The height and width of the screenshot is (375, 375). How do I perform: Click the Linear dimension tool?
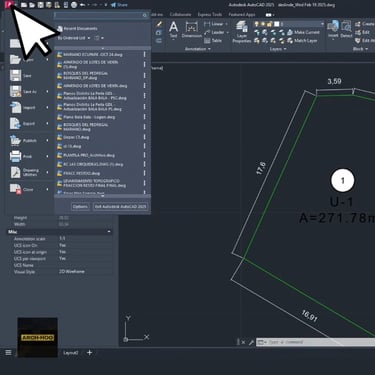pyautogui.click(x=213, y=24)
